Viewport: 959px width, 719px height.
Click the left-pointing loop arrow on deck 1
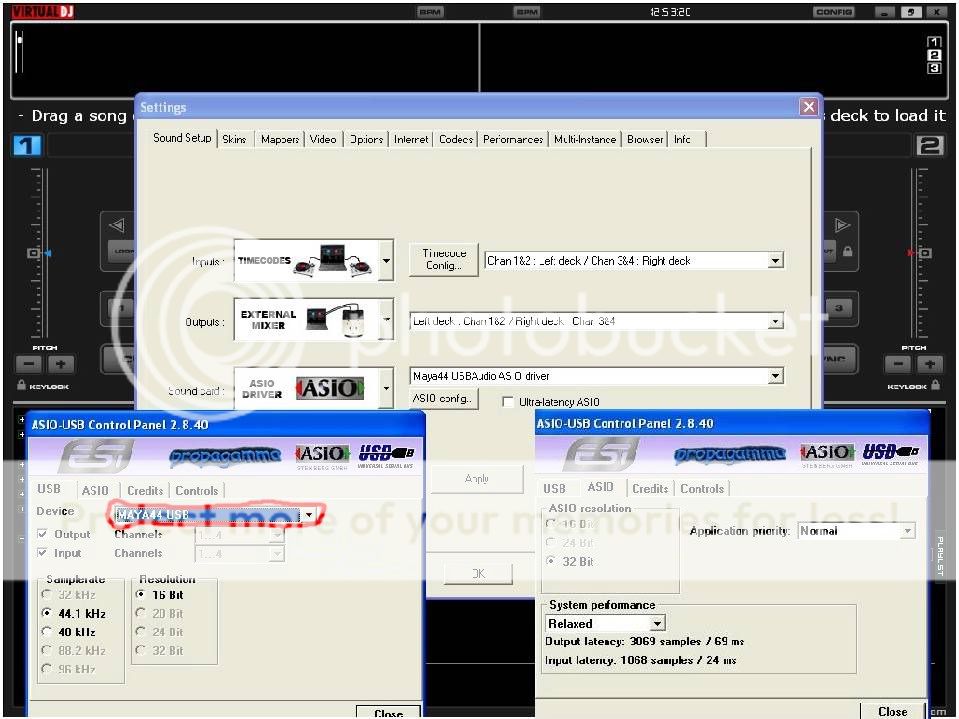click(117, 226)
